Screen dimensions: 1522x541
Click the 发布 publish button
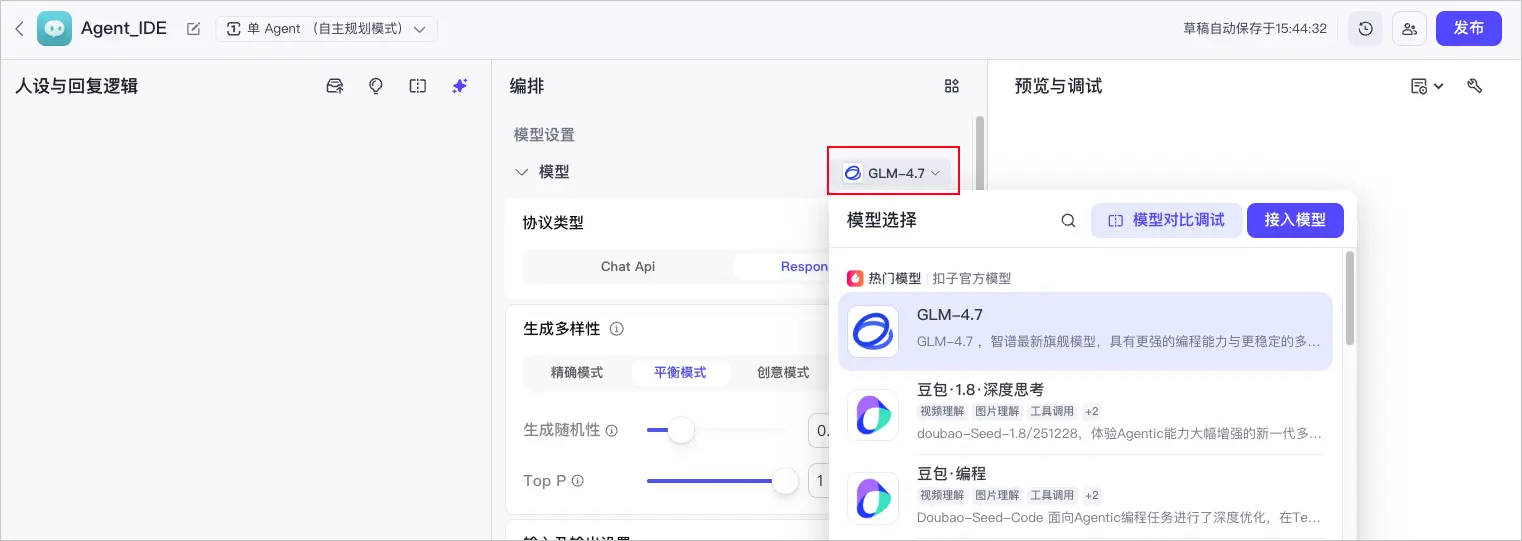point(1469,29)
